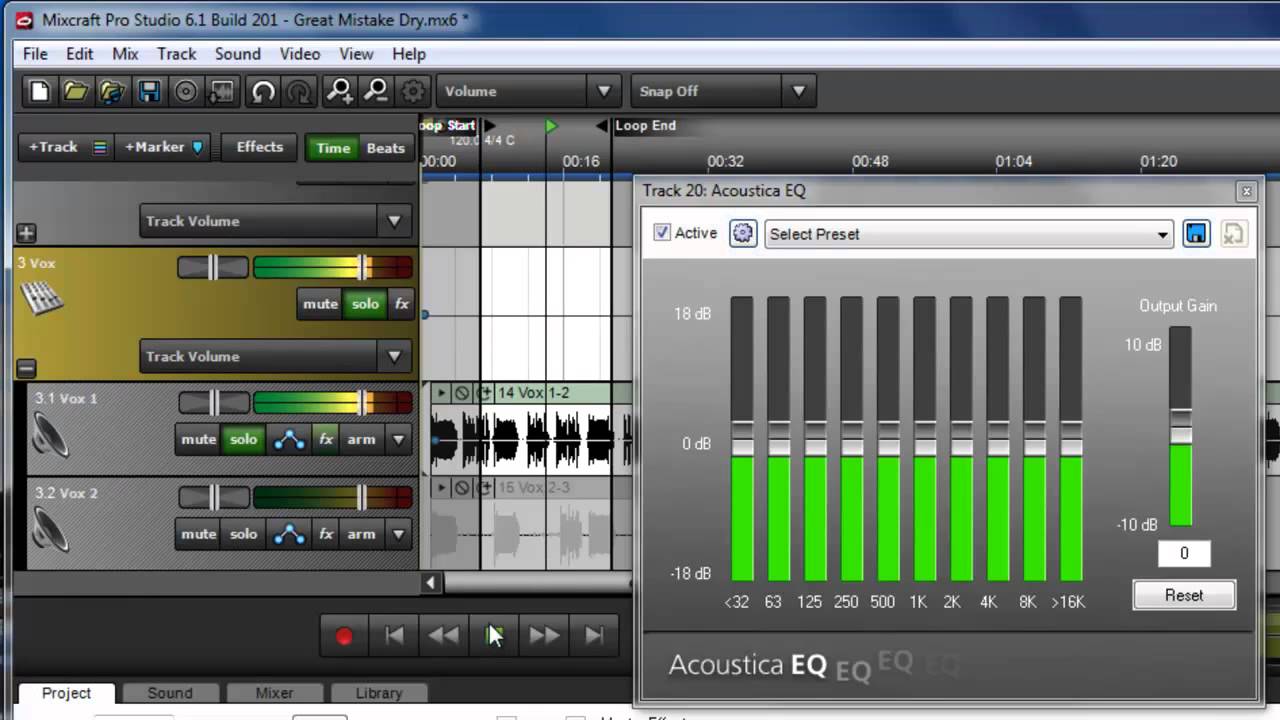Viewport: 1280px width, 720px height.
Task: Open the arrow menu on 3.1 Vox 1
Action: [x=399, y=439]
